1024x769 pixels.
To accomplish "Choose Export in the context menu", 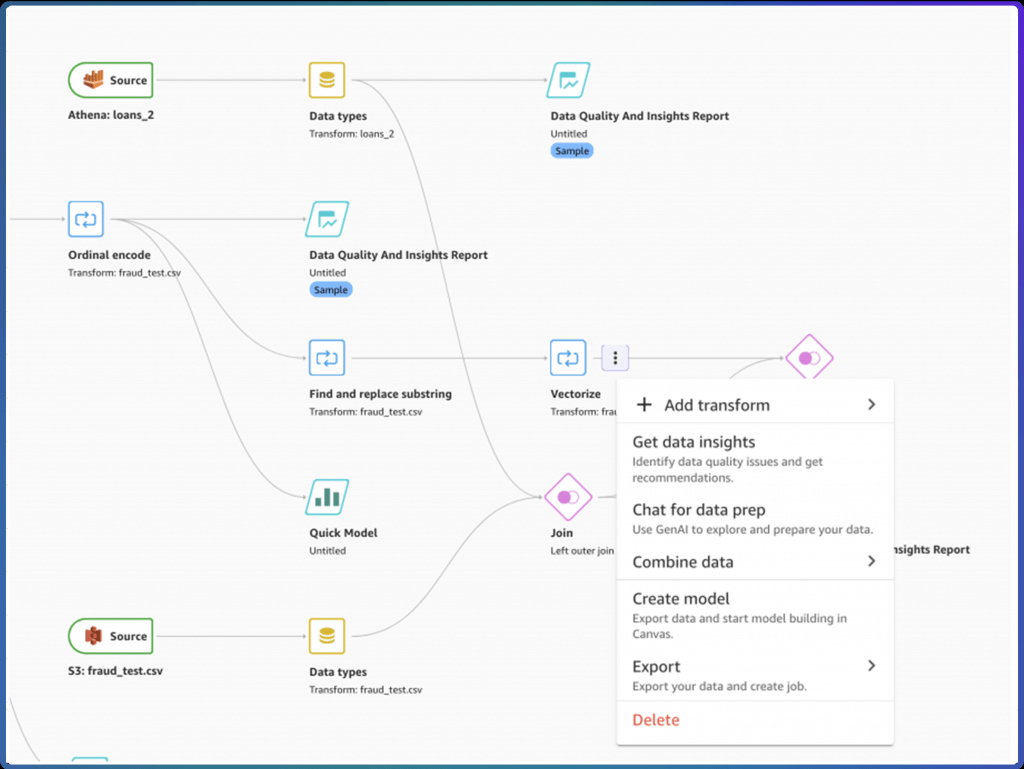I will [x=755, y=675].
